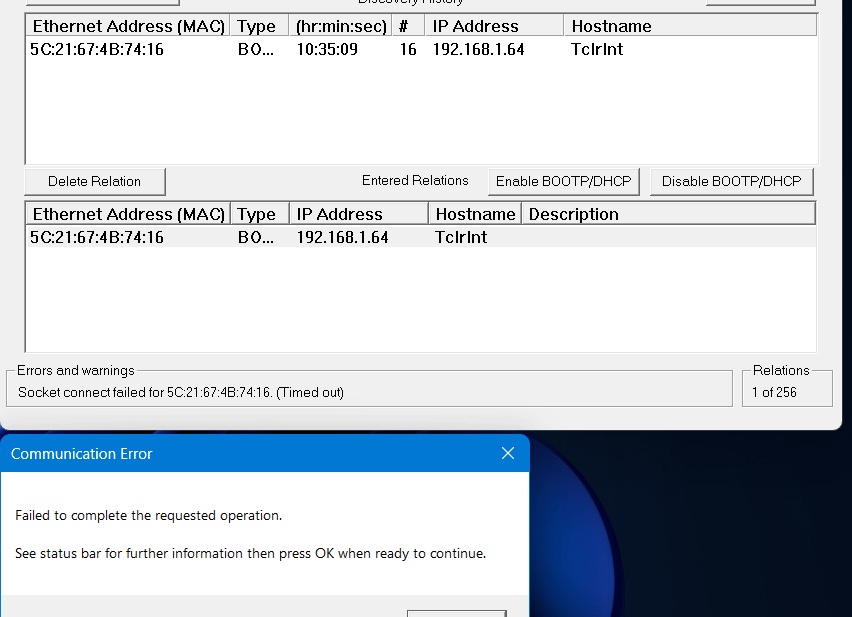Select hostname TclrInt in Discovery History row
Viewport: 852px width, 617px height.
tap(597, 49)
